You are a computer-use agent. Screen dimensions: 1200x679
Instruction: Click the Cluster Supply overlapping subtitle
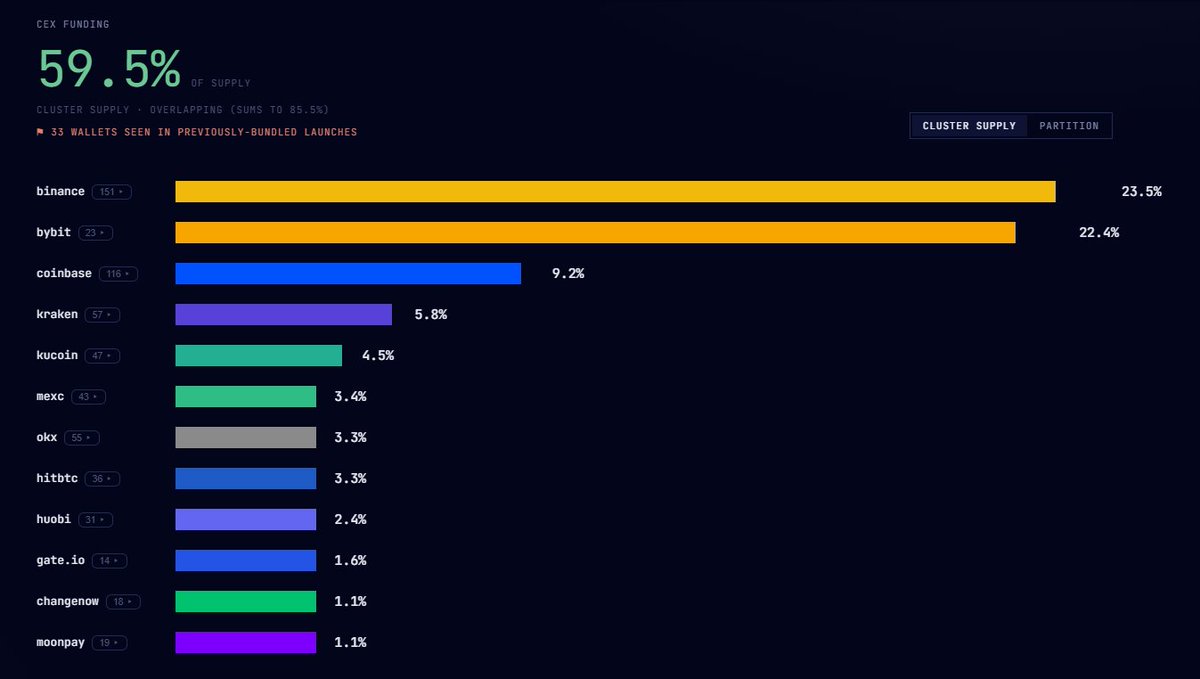(183, 109)
